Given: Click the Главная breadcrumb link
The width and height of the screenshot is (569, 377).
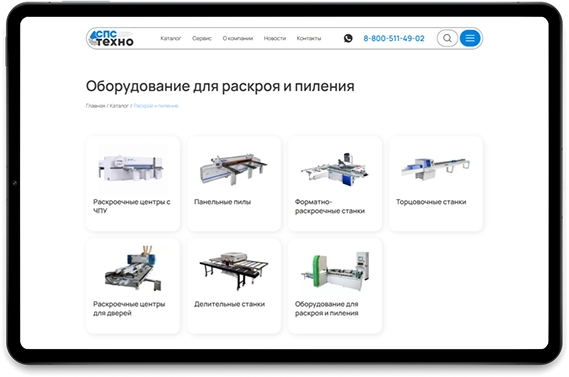Looking at the screenshot, I should 95,106.
